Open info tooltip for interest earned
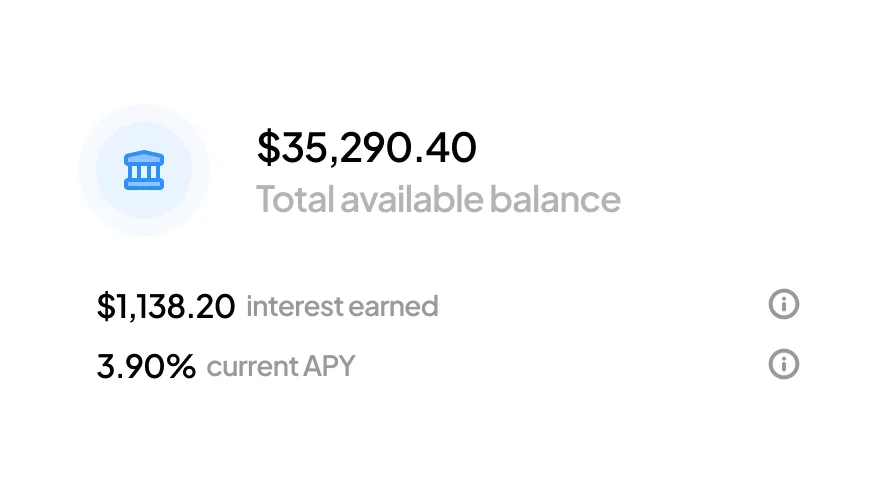Viewport: 896px width, 492px height. point(784,304)
